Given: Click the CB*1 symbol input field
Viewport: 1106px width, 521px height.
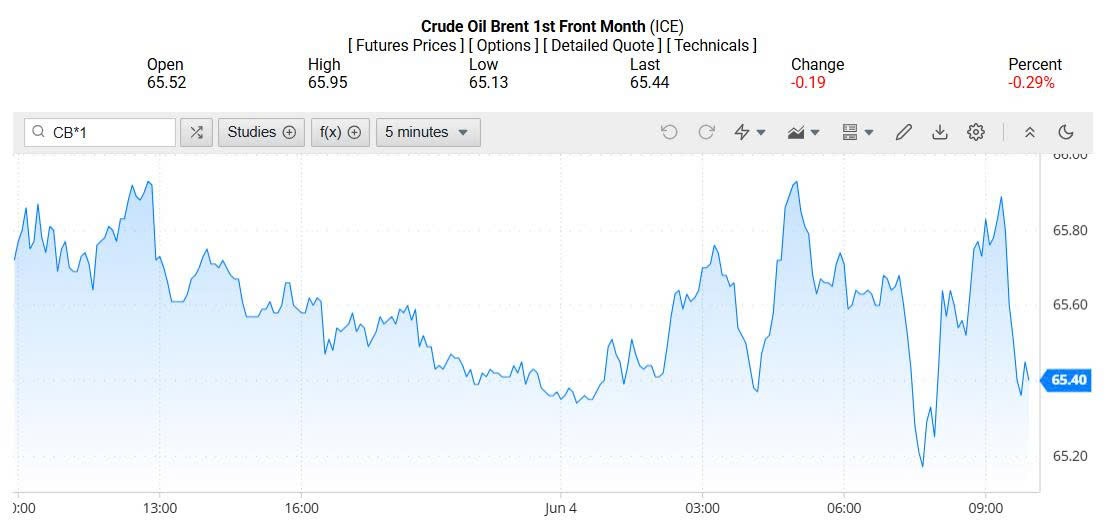Looking at the screenshot, I should (x=110, y=132).
